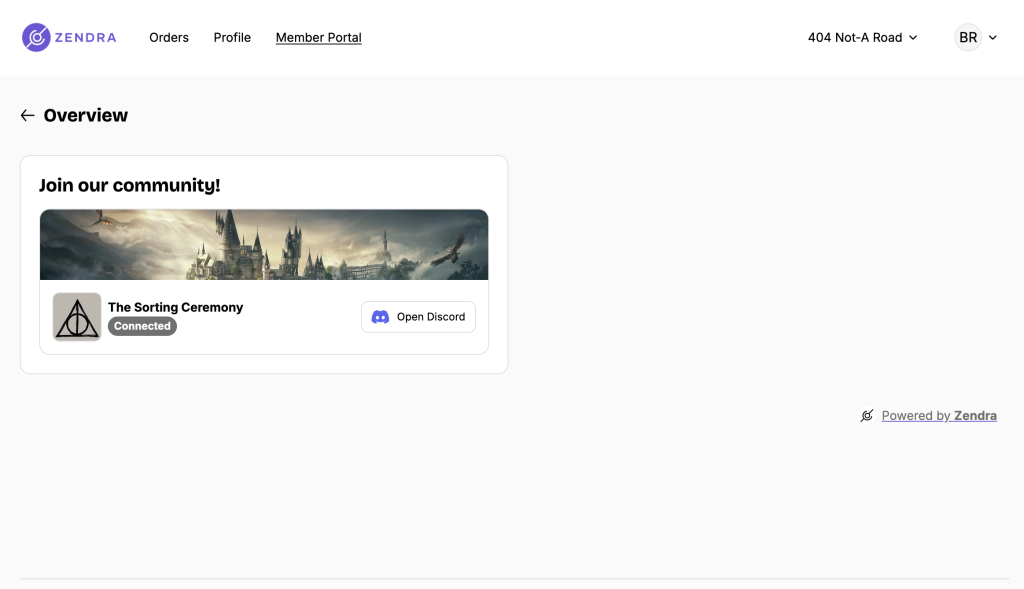Select the Member Portal tab
The height and width of the screenshot is (589, 1024).
pyautogui.click(x=318, y=37)
